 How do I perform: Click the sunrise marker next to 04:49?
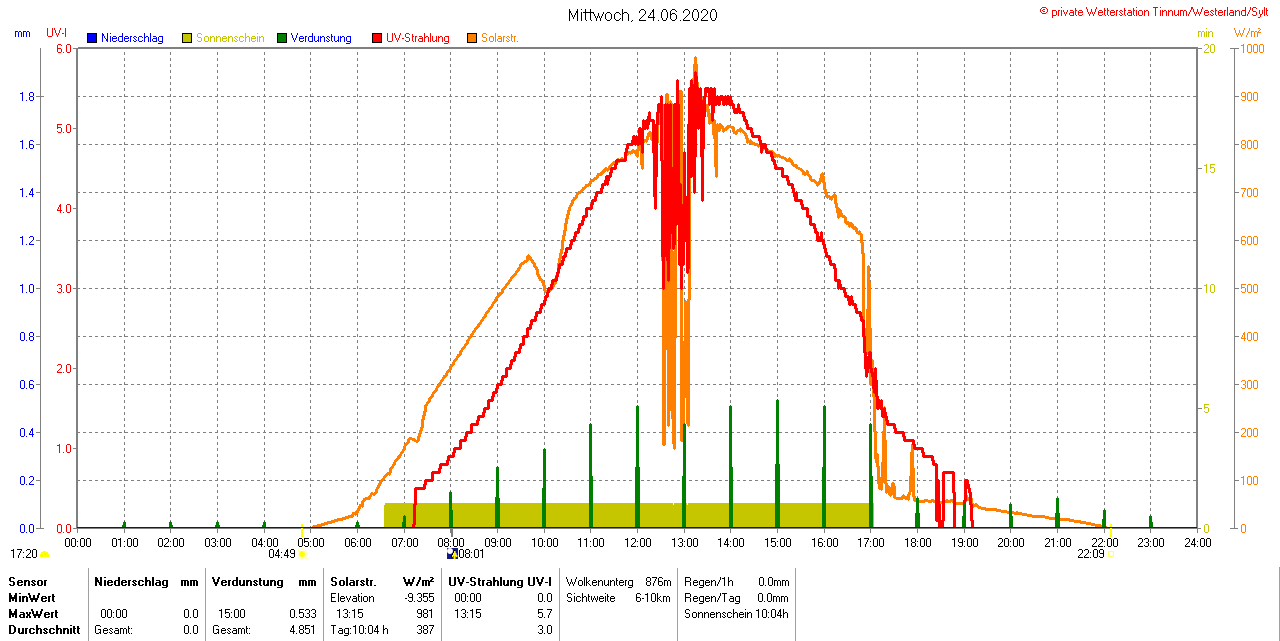pyautogui.click(x=302, y=553)
